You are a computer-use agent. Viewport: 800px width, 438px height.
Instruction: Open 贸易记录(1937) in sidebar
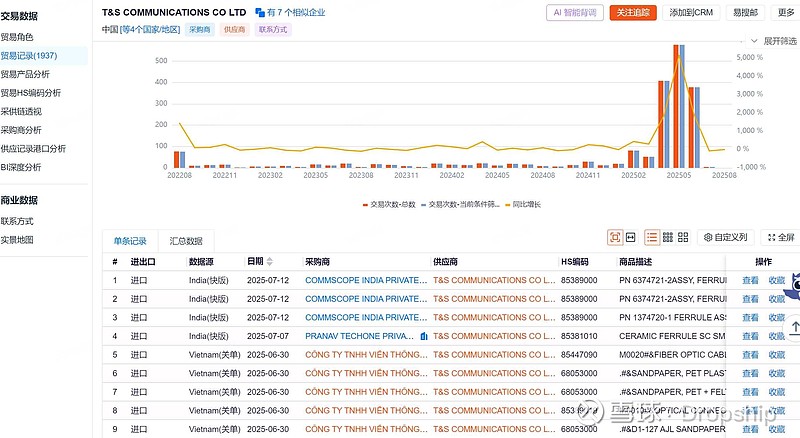[29, 56]
